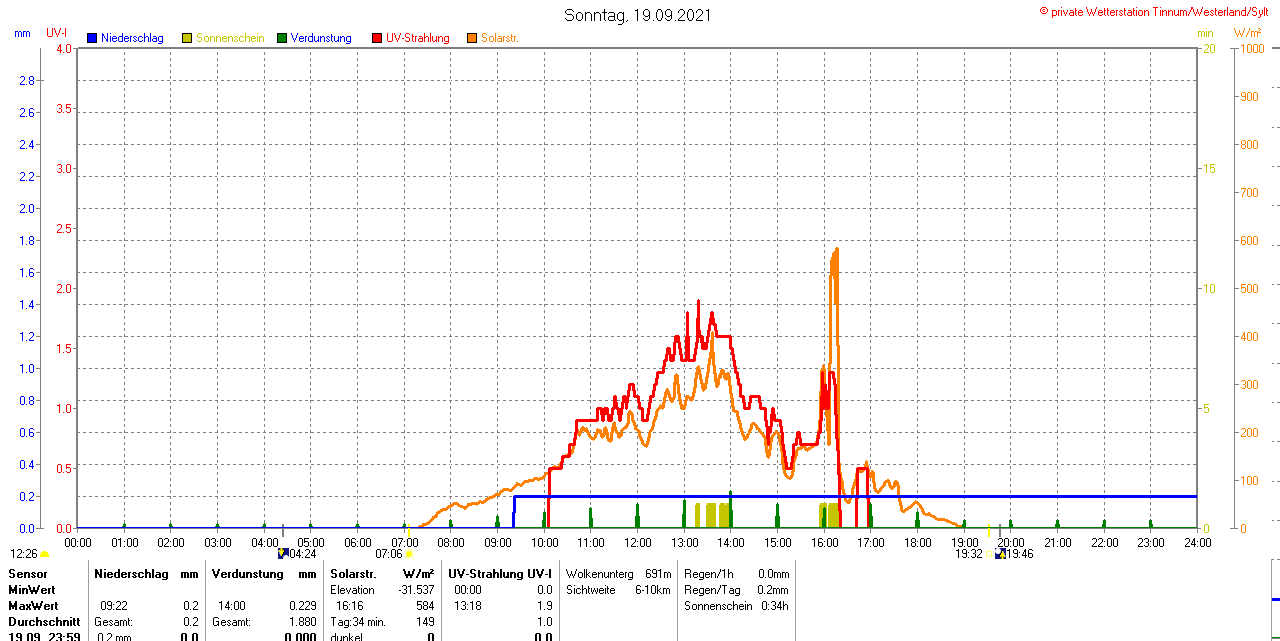The image size is (1280, 641).
Task: Select the UV-Strahlung legend label
Action: [418, 38]
